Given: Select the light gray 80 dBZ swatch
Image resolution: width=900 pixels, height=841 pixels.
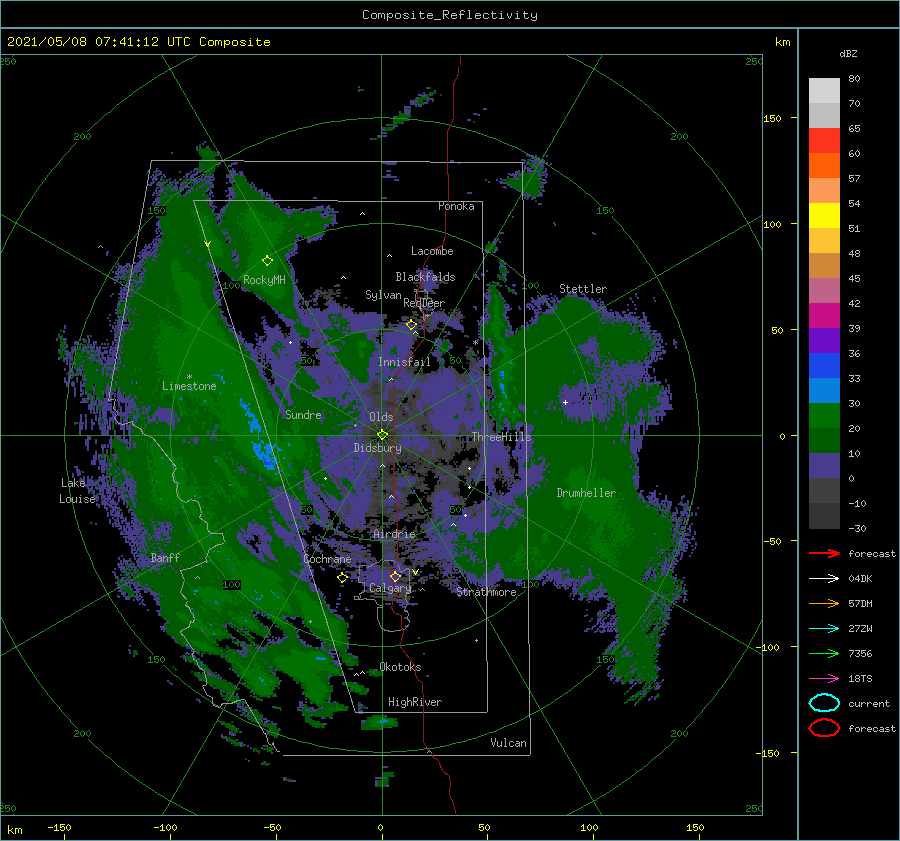Looking at the screenshot, I should coord(824,91).
